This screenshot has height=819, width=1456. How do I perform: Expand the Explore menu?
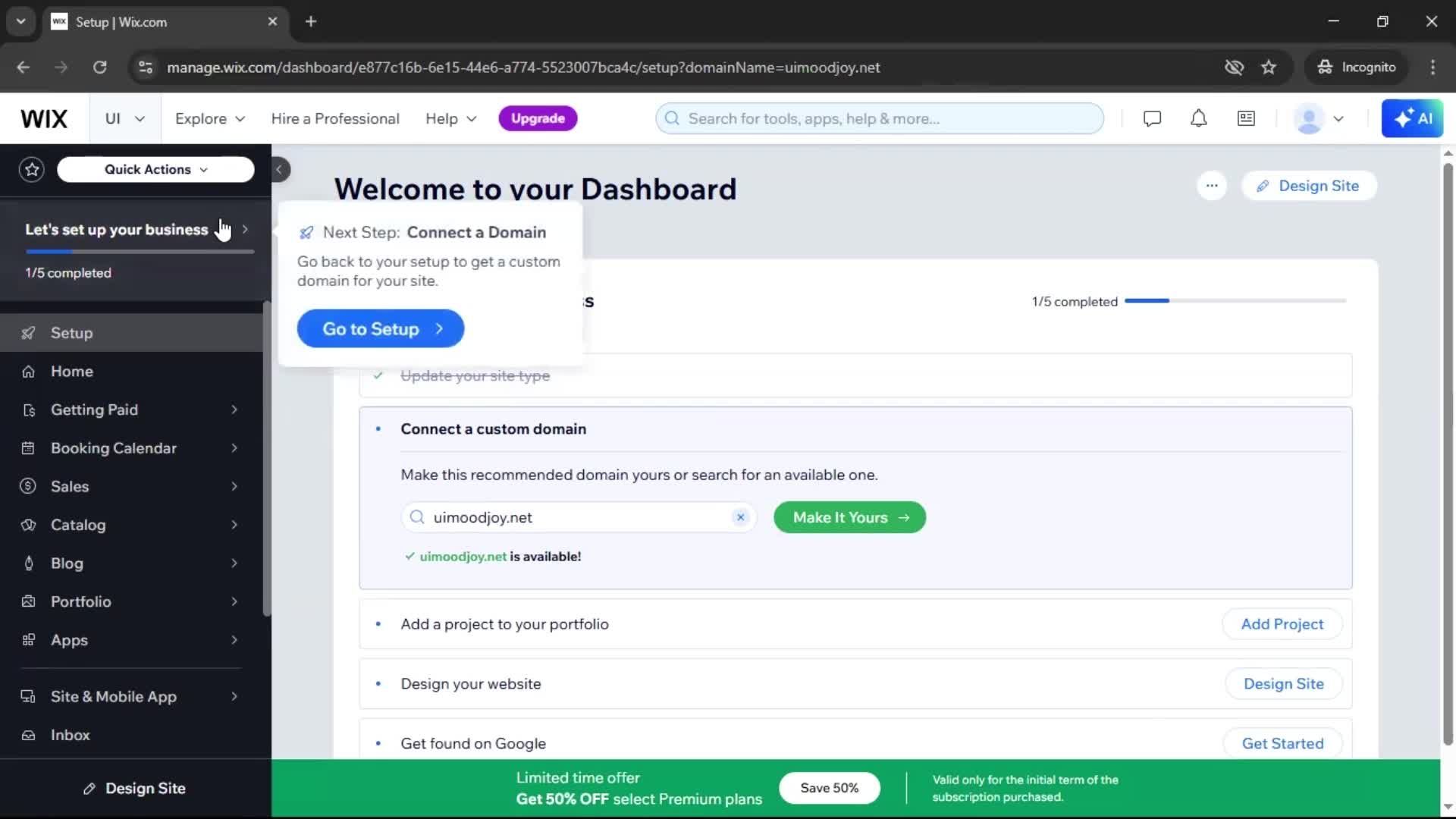point(210,119)
